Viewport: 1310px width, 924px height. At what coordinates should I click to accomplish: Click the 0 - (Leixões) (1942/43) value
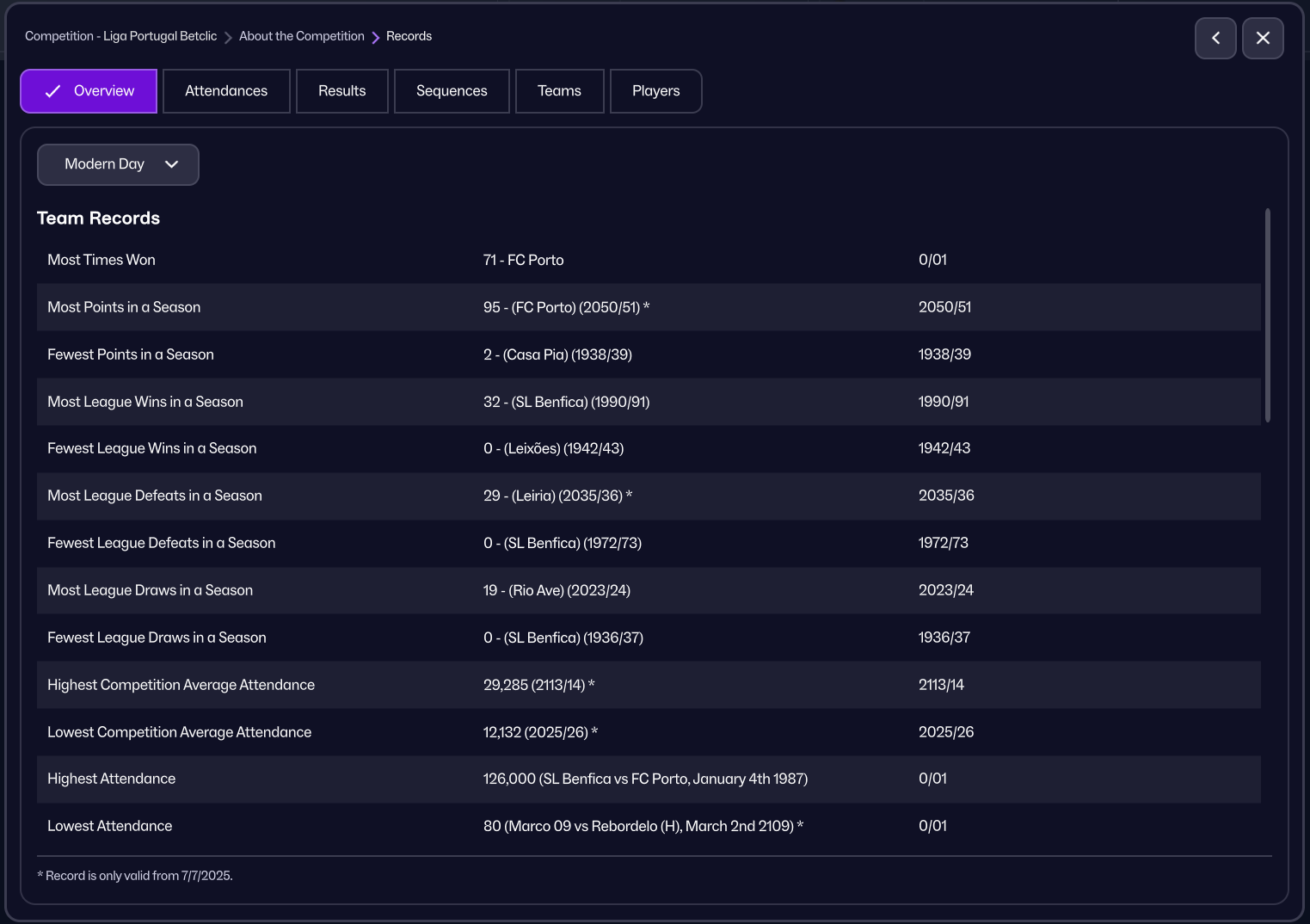click(554, 448)
